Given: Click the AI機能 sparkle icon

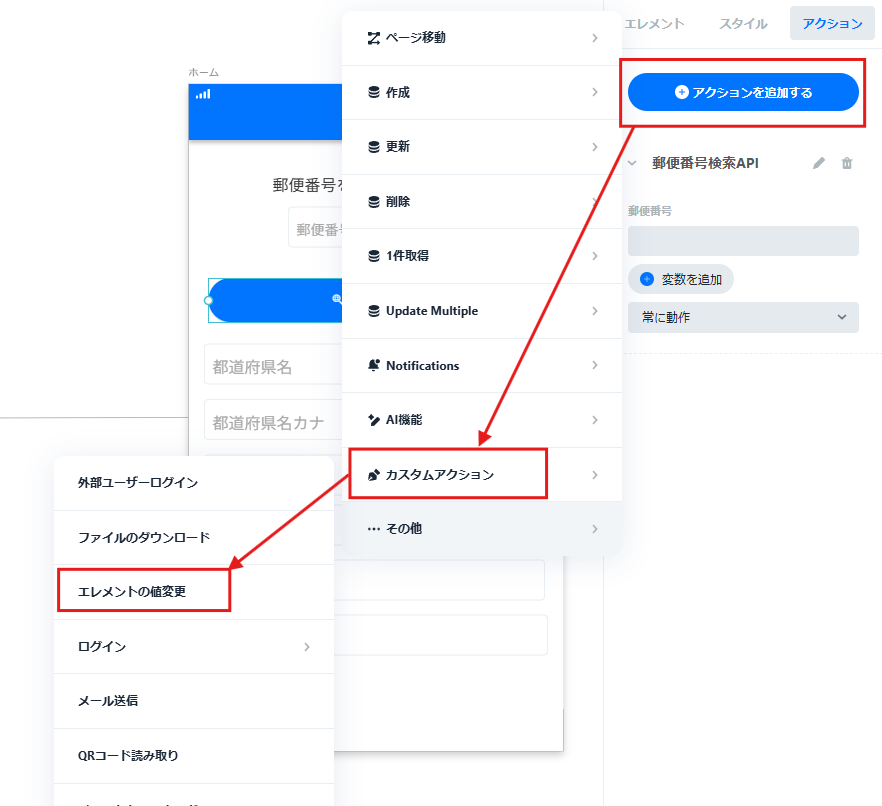Looking at the screenshot, I should pyautogui.click(x=374, y=420).
